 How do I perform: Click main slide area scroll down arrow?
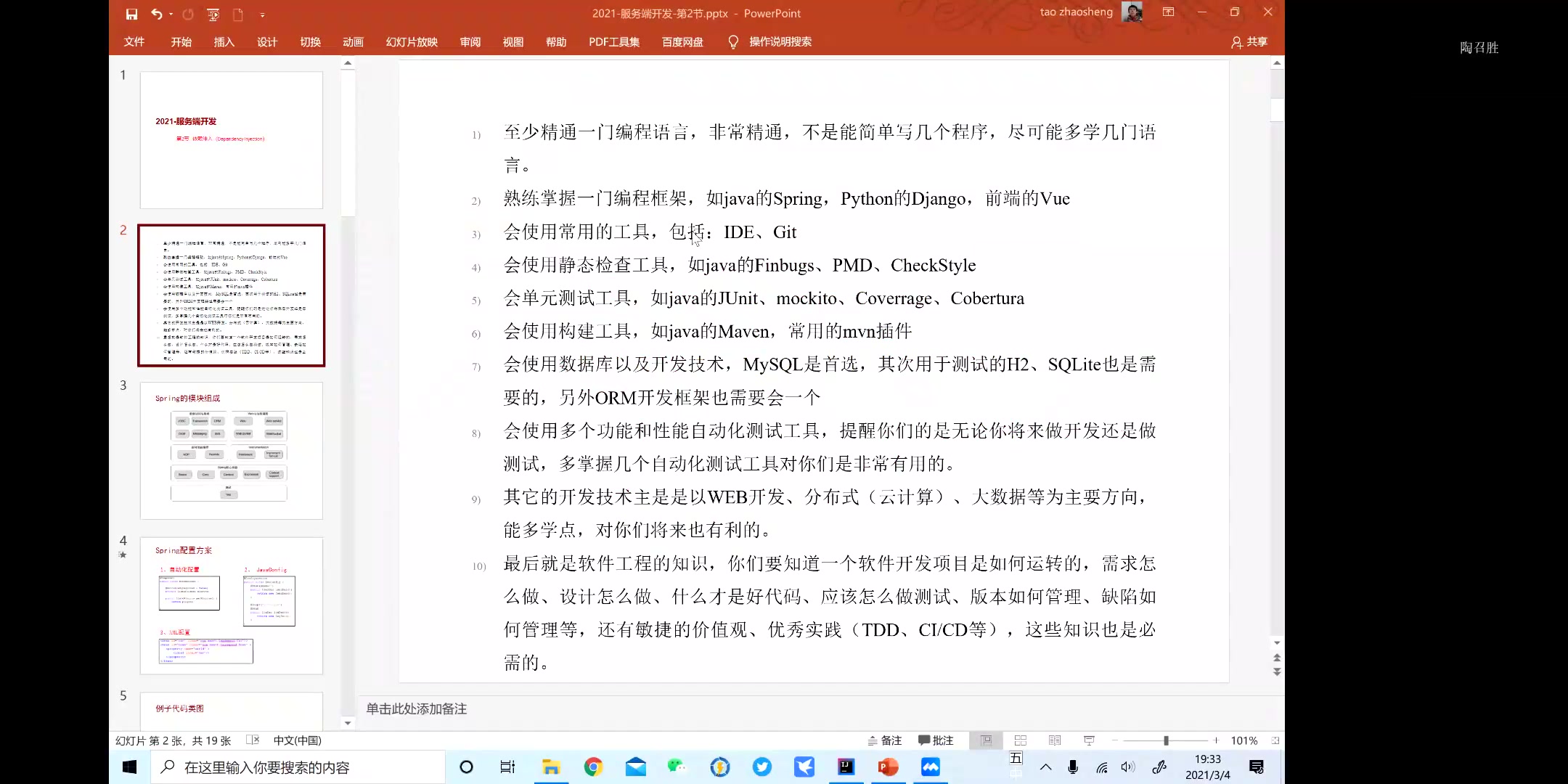pos(1277,642)
